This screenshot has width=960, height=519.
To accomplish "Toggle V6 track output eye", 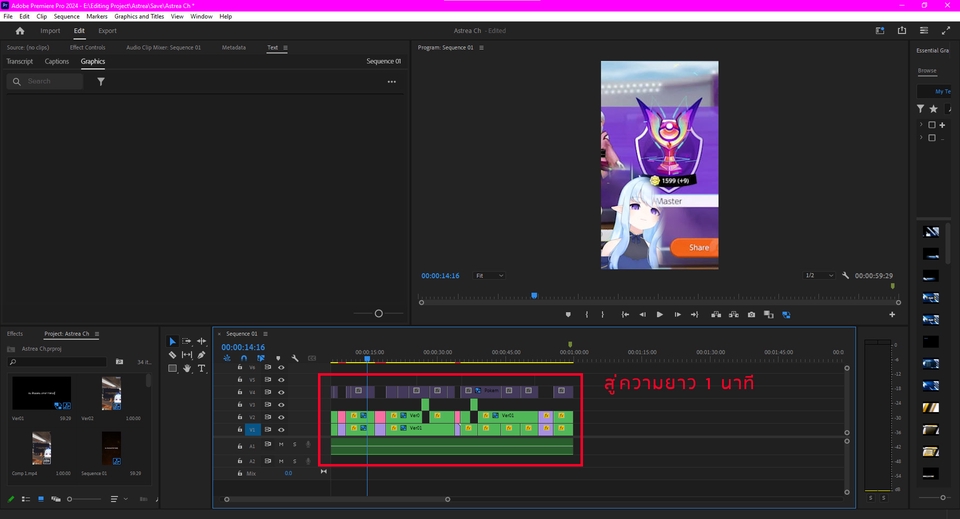I will point(281,367).
